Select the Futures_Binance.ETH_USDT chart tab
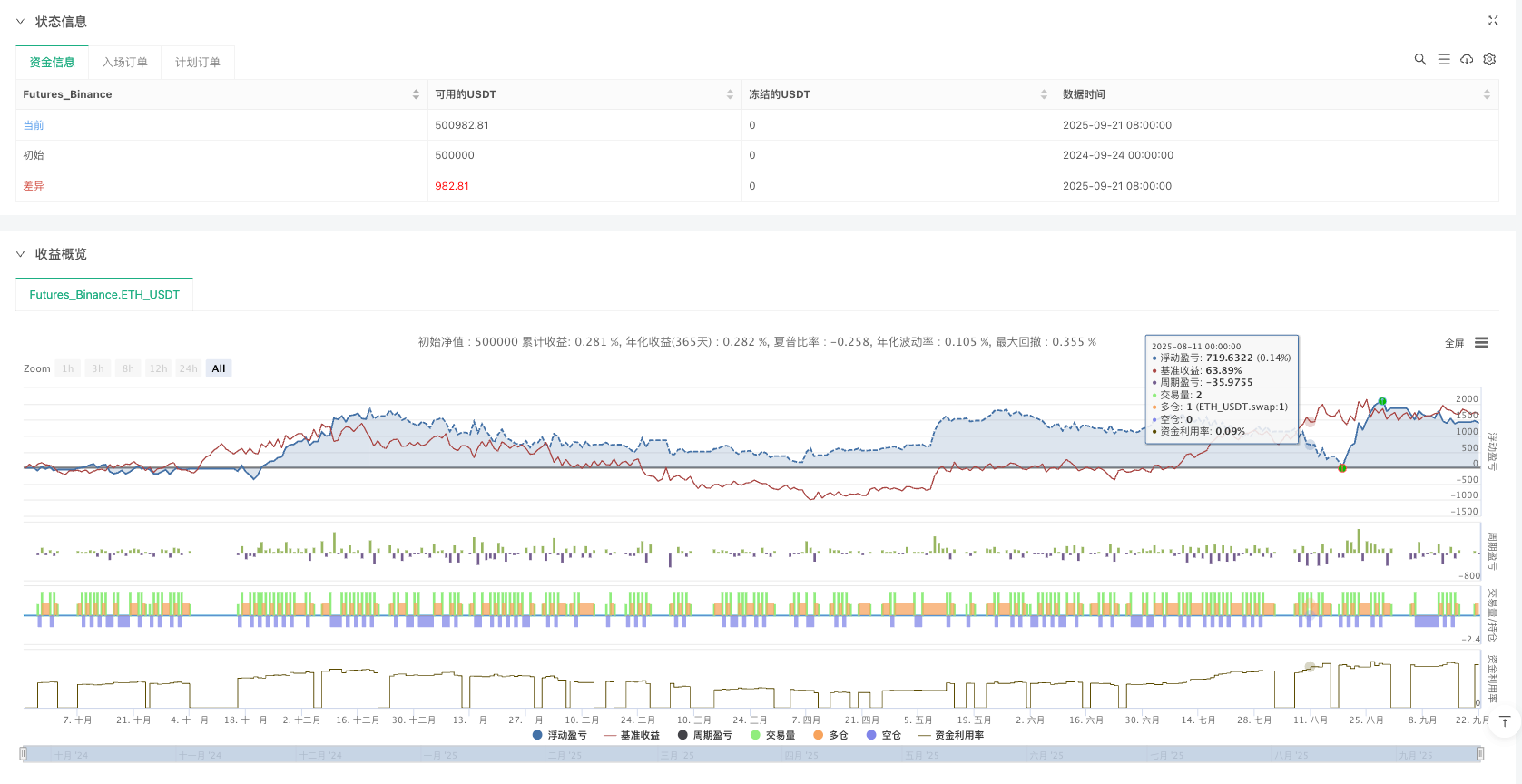1522x784 pixels. (x=104, y=295)
